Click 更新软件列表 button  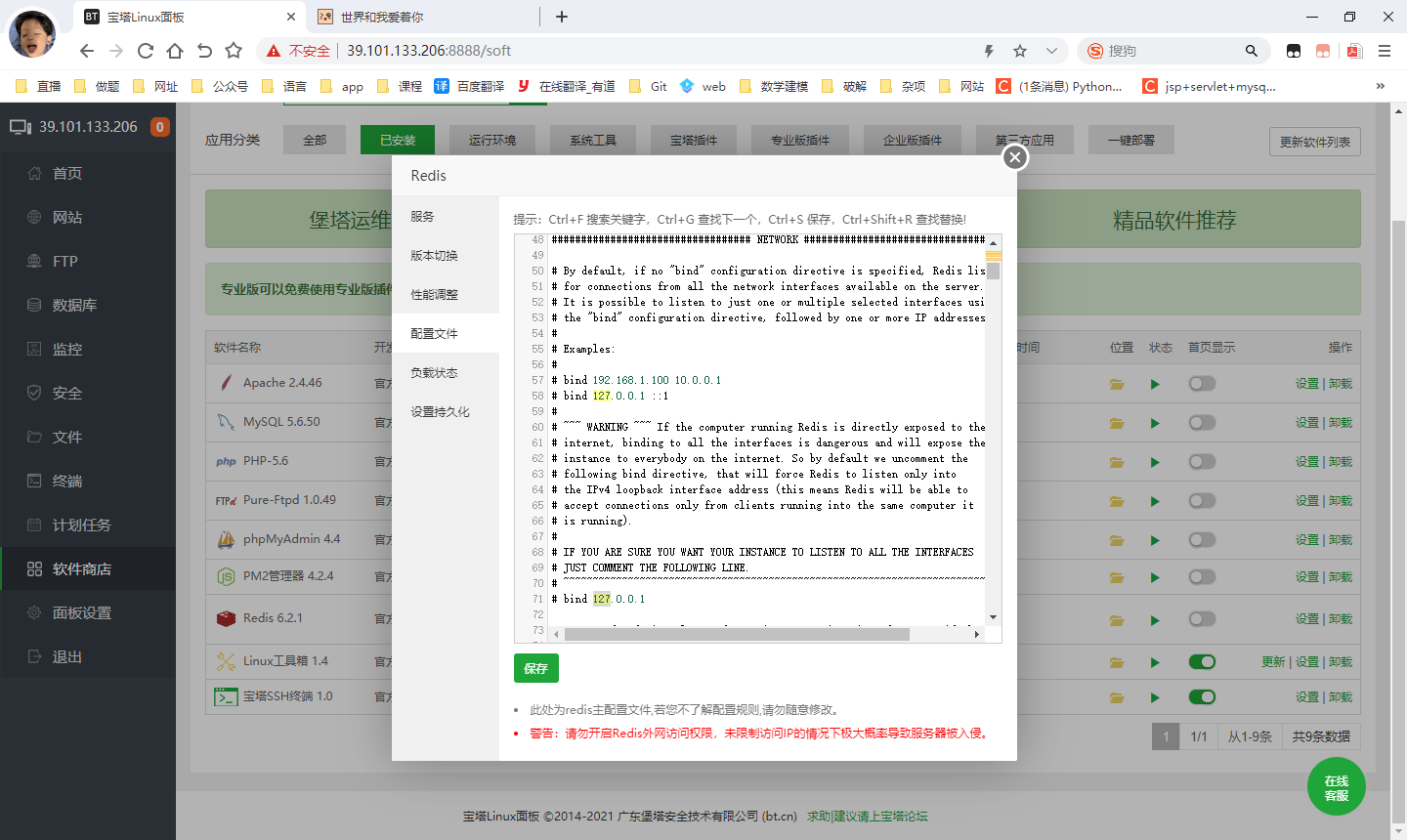[1314, 142]
